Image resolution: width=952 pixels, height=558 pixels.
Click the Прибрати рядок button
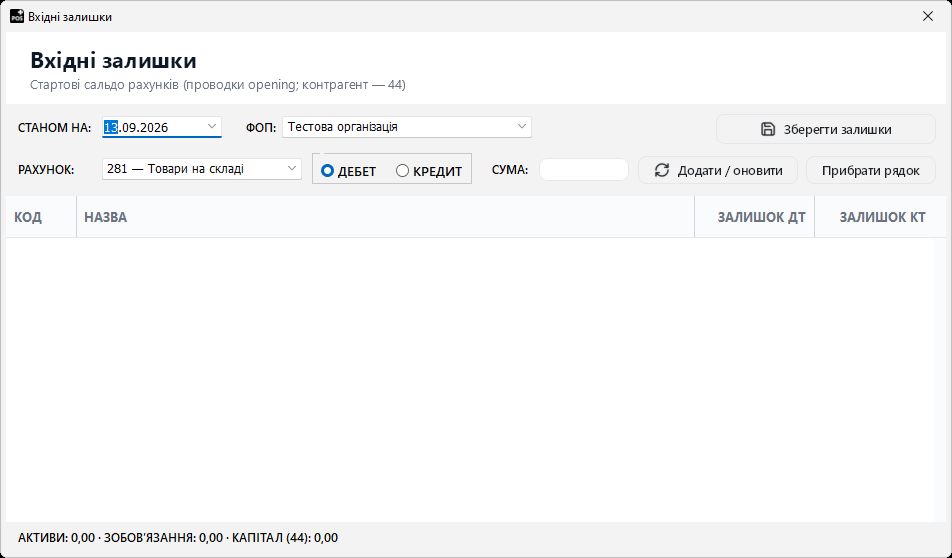tap(871, 171)
